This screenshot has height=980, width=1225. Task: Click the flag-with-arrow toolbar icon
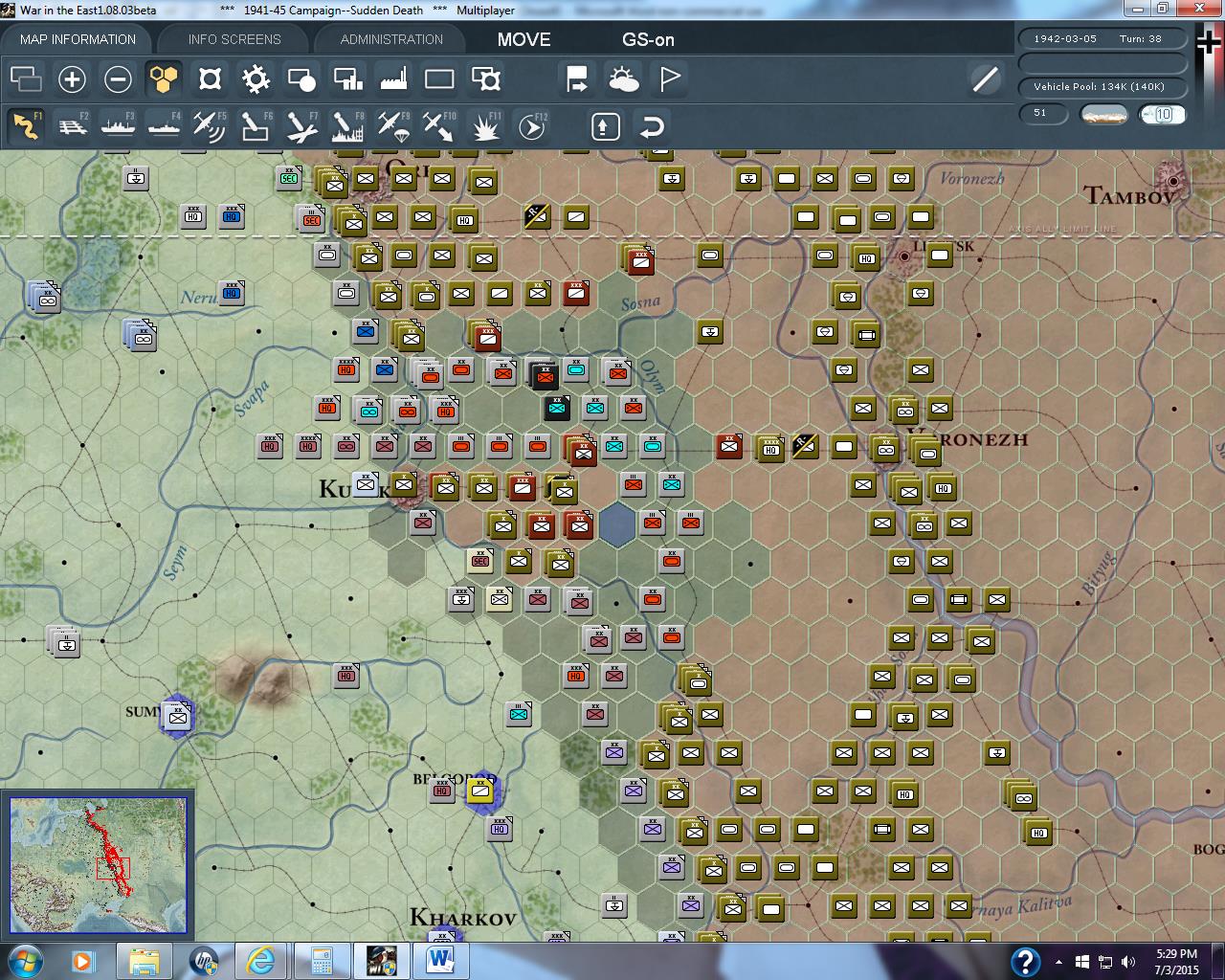[x=577, y=79]
